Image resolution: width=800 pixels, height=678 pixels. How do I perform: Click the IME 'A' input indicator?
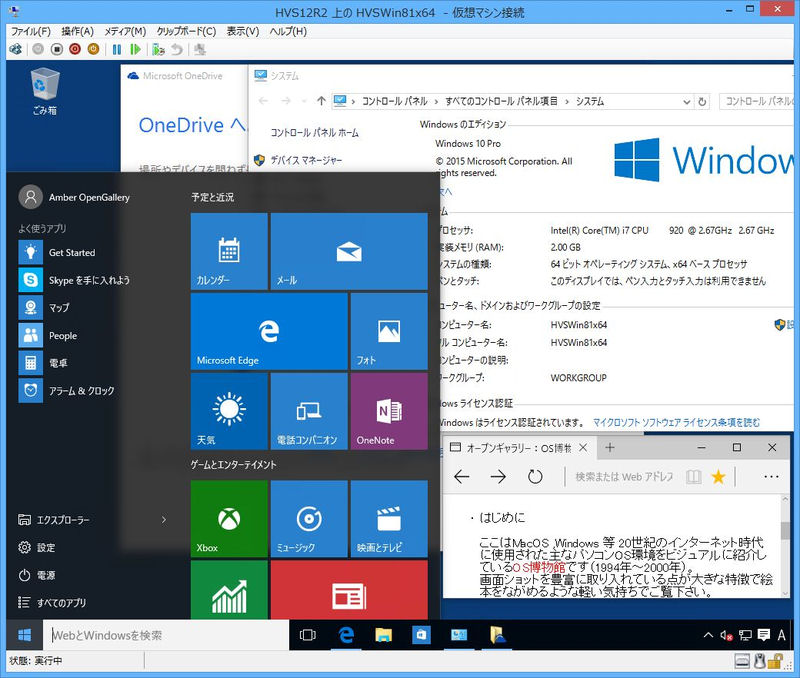781,635
